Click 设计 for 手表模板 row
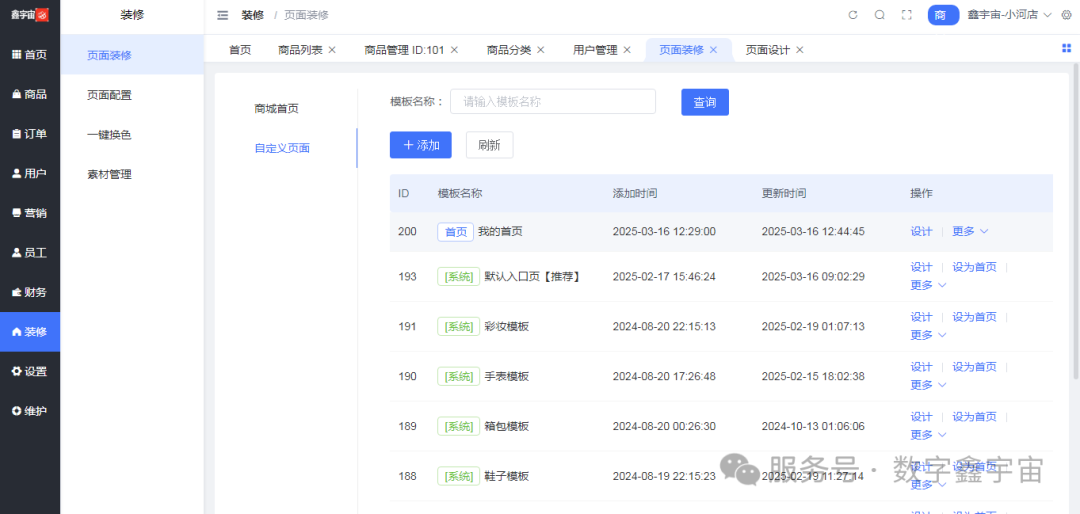The width and height of the screenshot is (1080, 514). 921,367
